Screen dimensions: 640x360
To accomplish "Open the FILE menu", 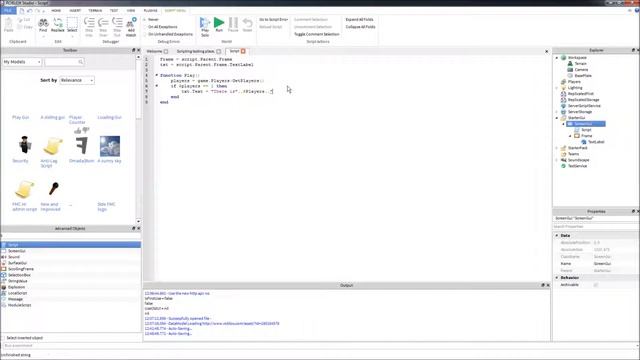I will point(8,11).
